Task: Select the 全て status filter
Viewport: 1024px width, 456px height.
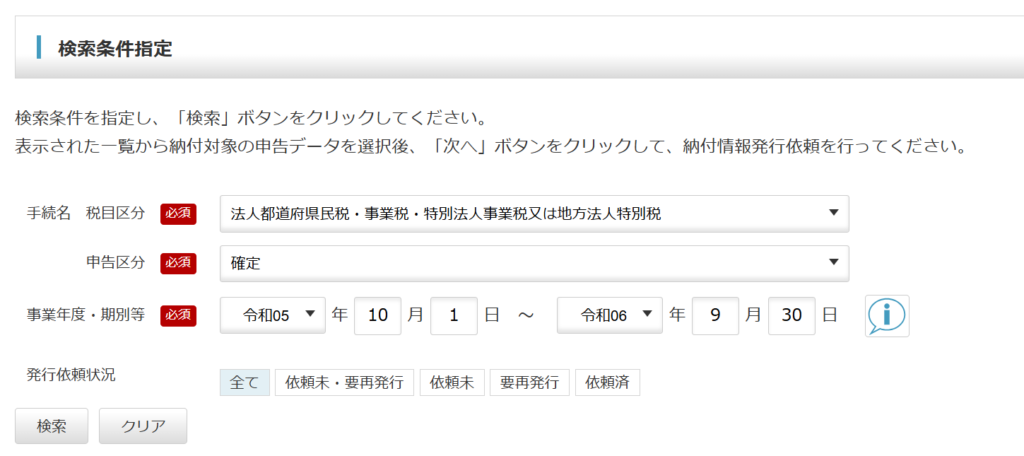Action: pyautogui.click(x=245, y=382)
